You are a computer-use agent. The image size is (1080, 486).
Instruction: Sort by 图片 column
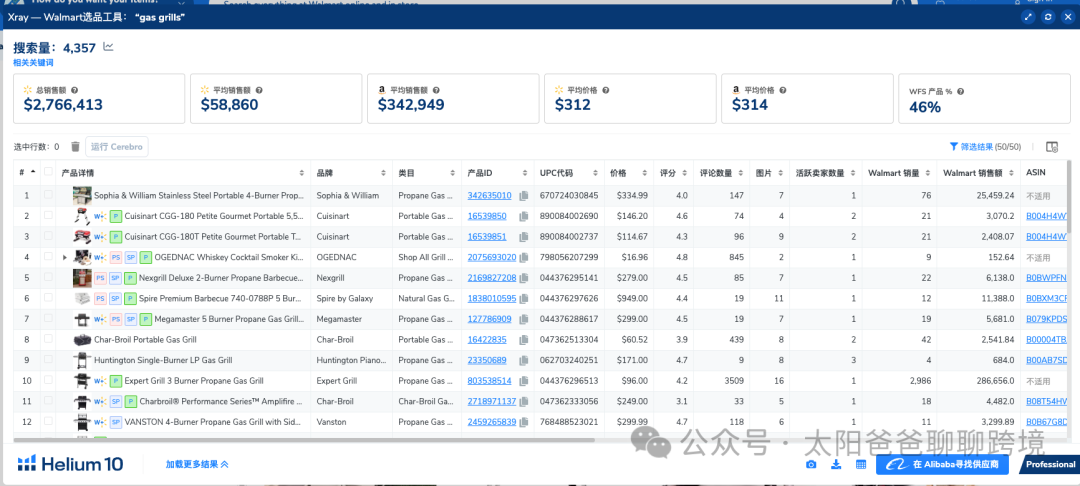(782, 173)
